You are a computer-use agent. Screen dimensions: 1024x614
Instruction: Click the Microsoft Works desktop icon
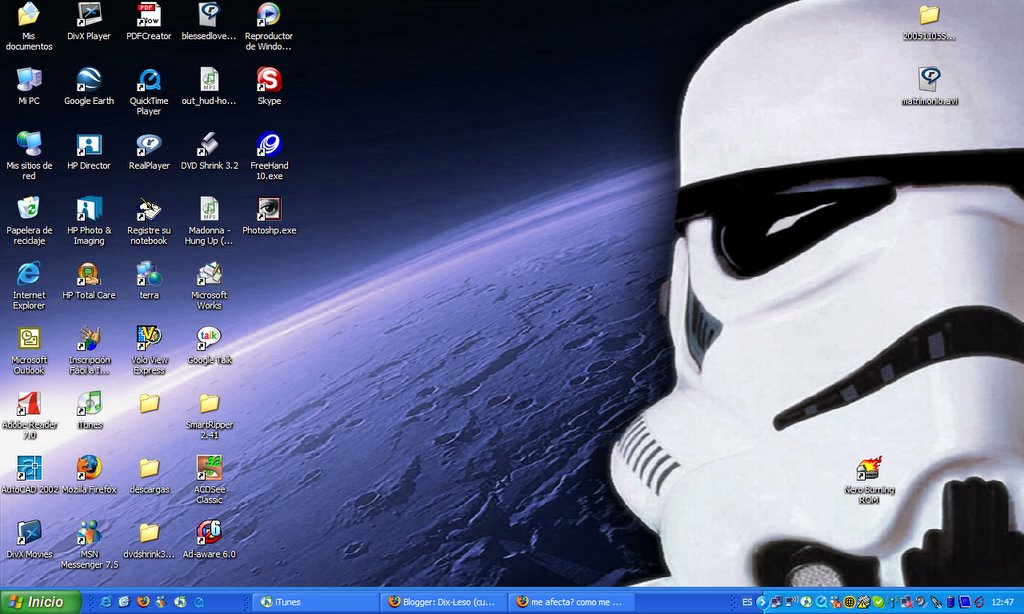209,274
